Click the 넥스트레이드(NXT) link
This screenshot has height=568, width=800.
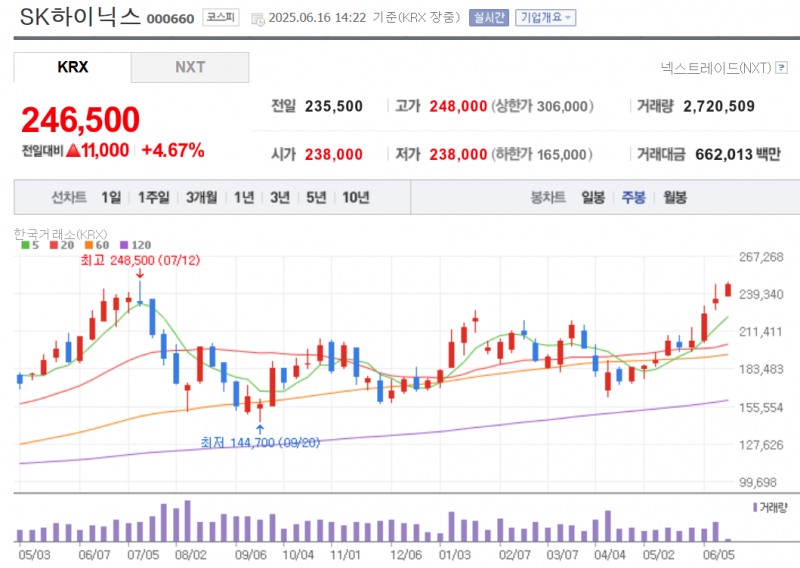[715, 68]
